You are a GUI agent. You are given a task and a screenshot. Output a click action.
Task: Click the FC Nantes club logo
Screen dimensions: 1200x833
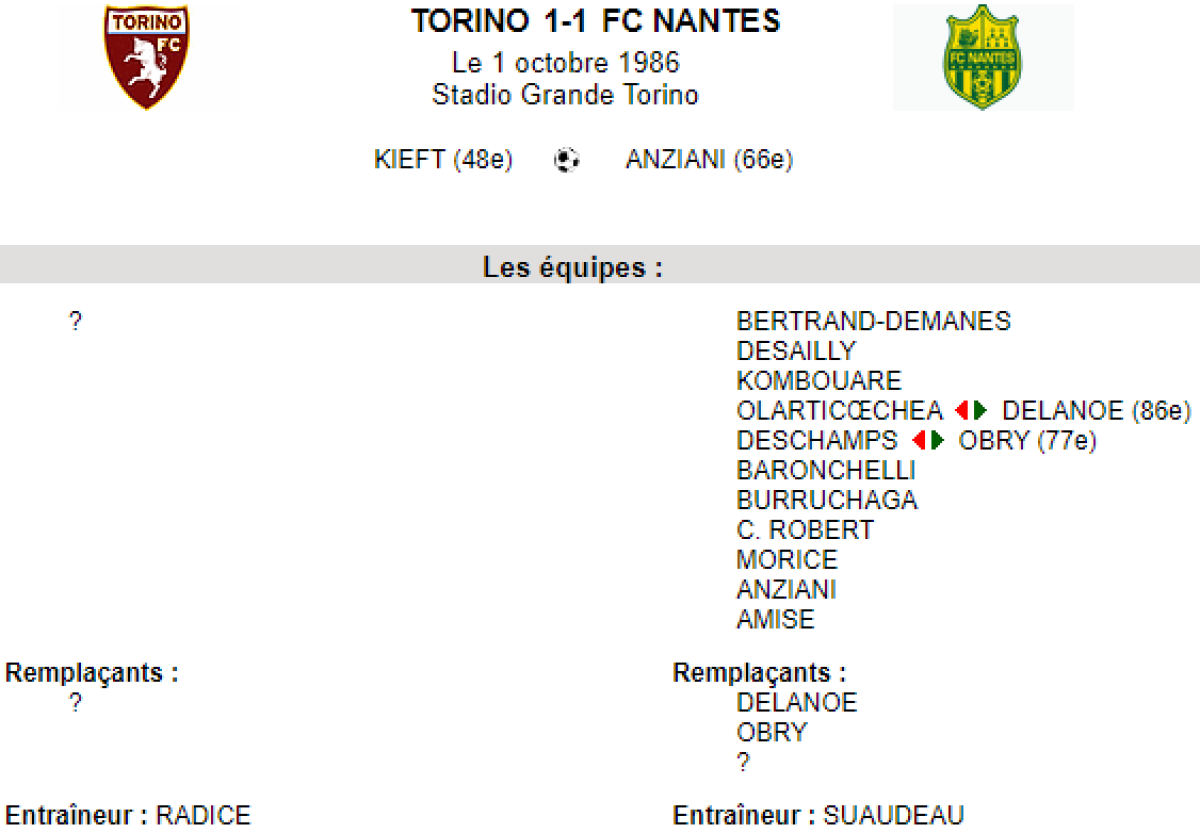pyautogui.click(x=982, y=57)
